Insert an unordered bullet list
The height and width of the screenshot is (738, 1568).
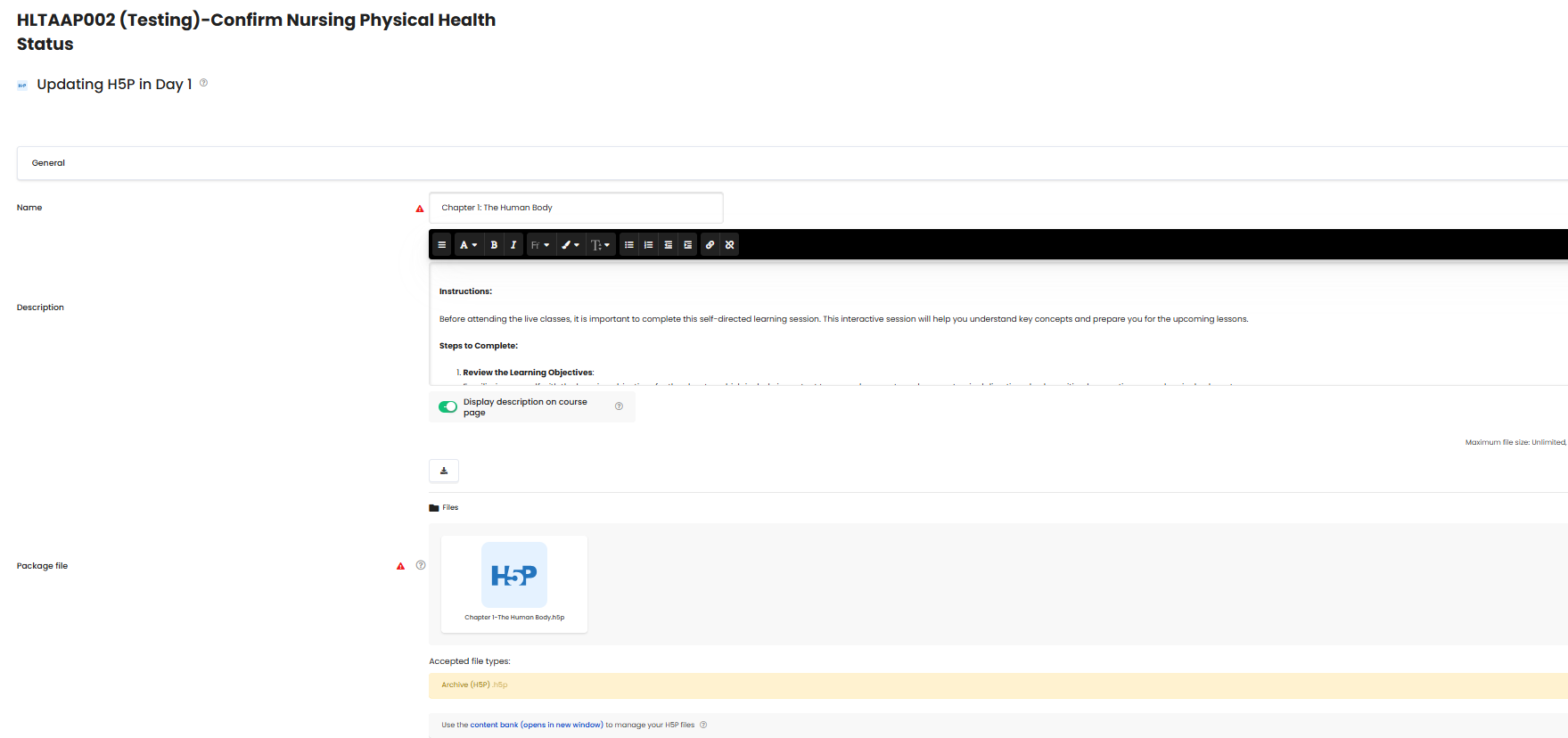click(629, 245)
